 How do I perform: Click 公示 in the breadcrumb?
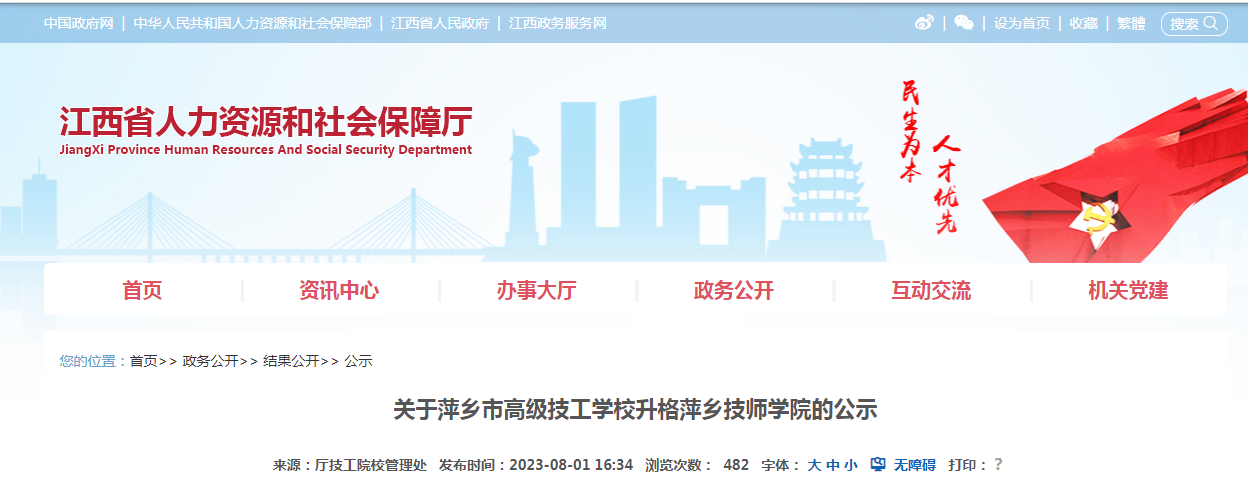358,361
